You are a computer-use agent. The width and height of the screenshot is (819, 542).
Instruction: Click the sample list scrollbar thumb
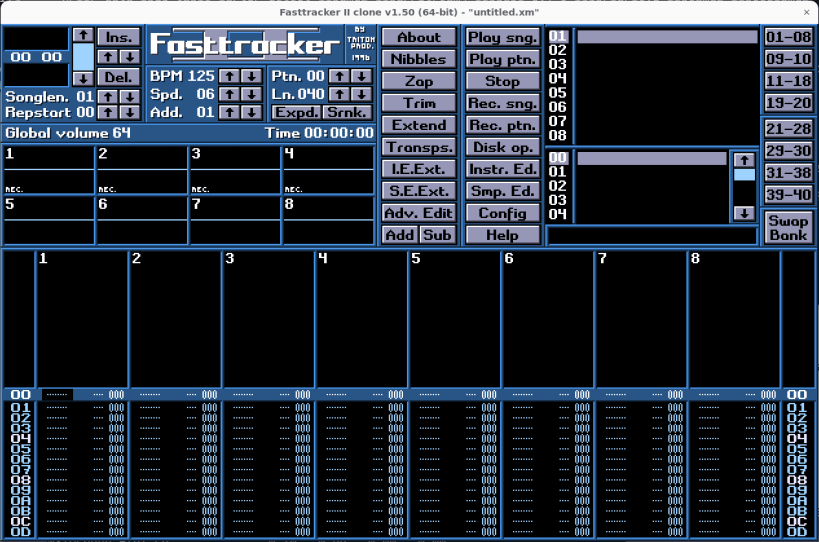[x=744, y=174]
